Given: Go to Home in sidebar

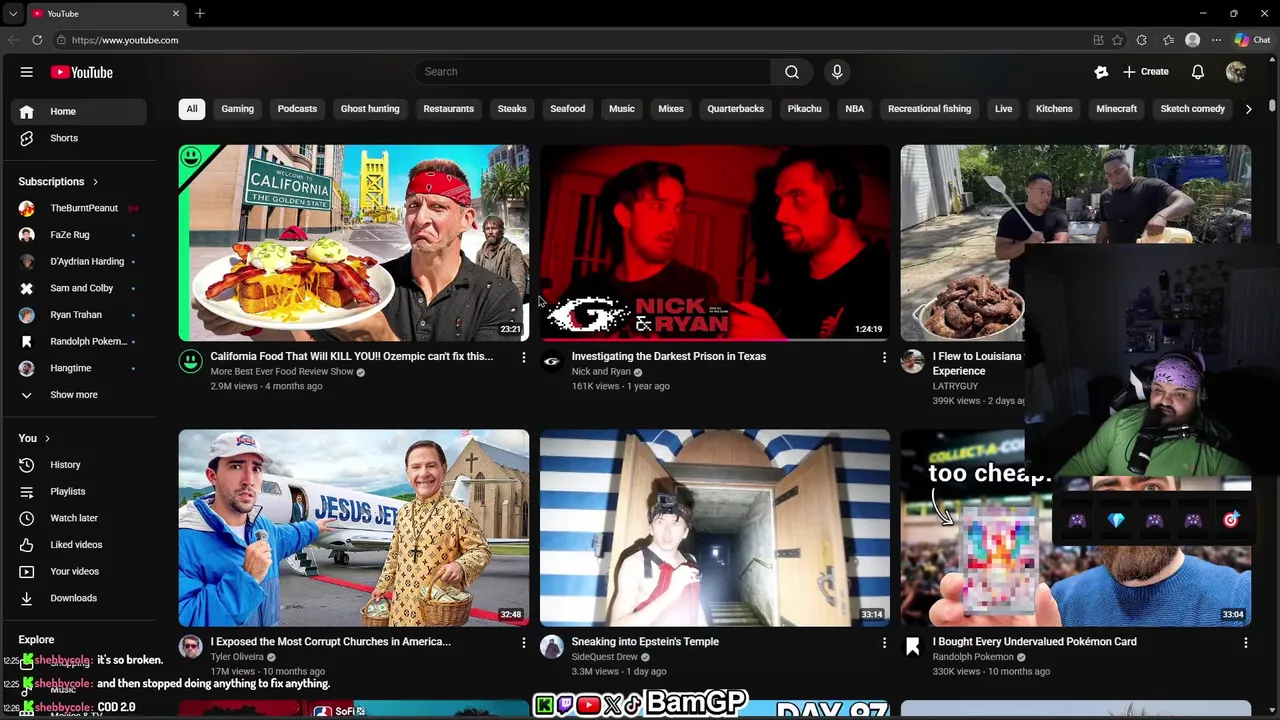Looking at the screenshot, I should pyautogui.click(x=78, y=111).
